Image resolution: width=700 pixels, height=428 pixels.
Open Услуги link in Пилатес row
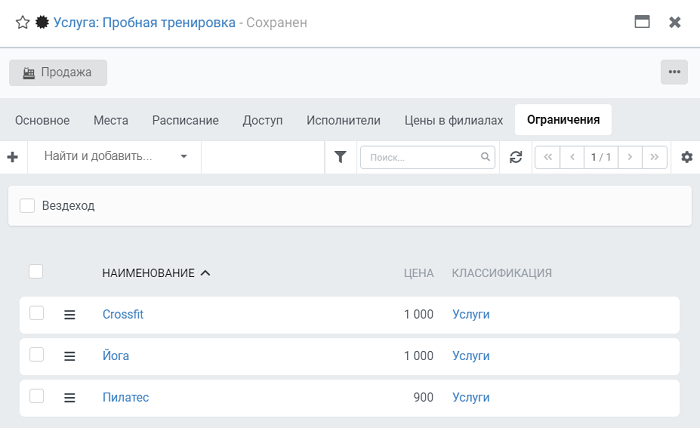pyautogui.click(x=471, y=397)
